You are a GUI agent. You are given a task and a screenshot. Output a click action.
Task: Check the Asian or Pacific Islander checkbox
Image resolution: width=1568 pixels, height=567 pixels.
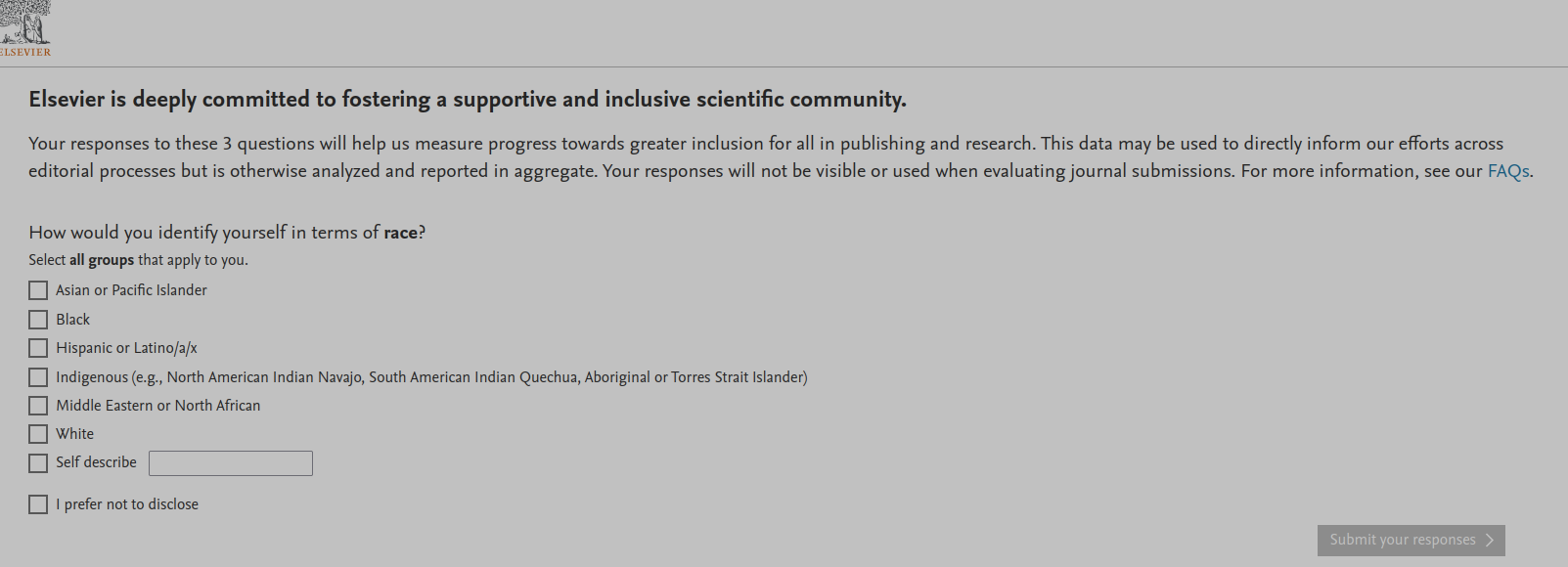[38, 290]
